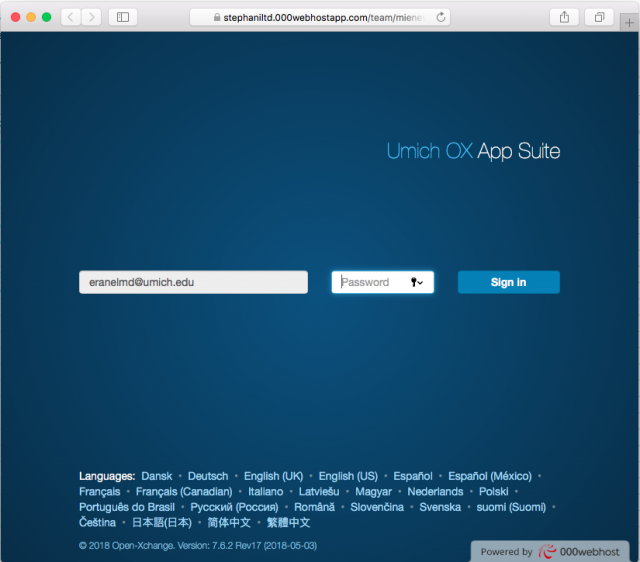Maximize window with green button
Viewport: 640px width, 562px height.
(47, 17)
